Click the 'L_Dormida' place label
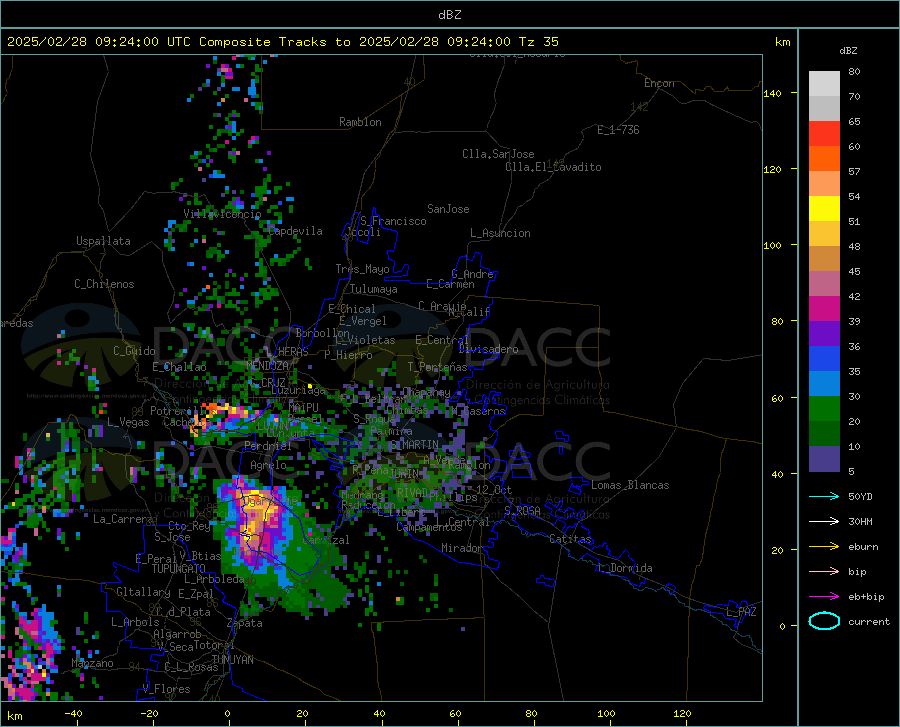 click(624, 568)
